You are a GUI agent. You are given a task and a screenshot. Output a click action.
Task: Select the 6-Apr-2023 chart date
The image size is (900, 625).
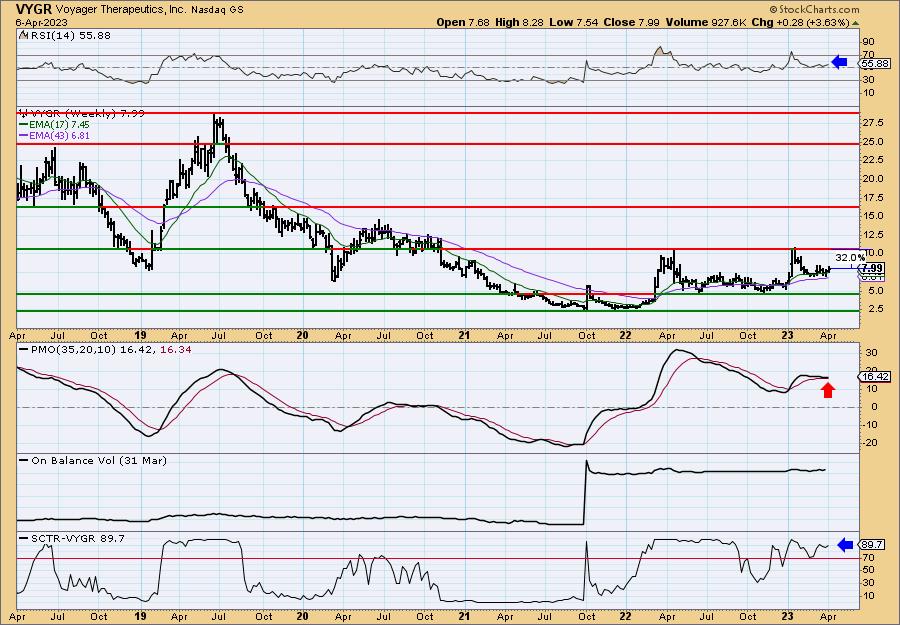tap(41, 22)
